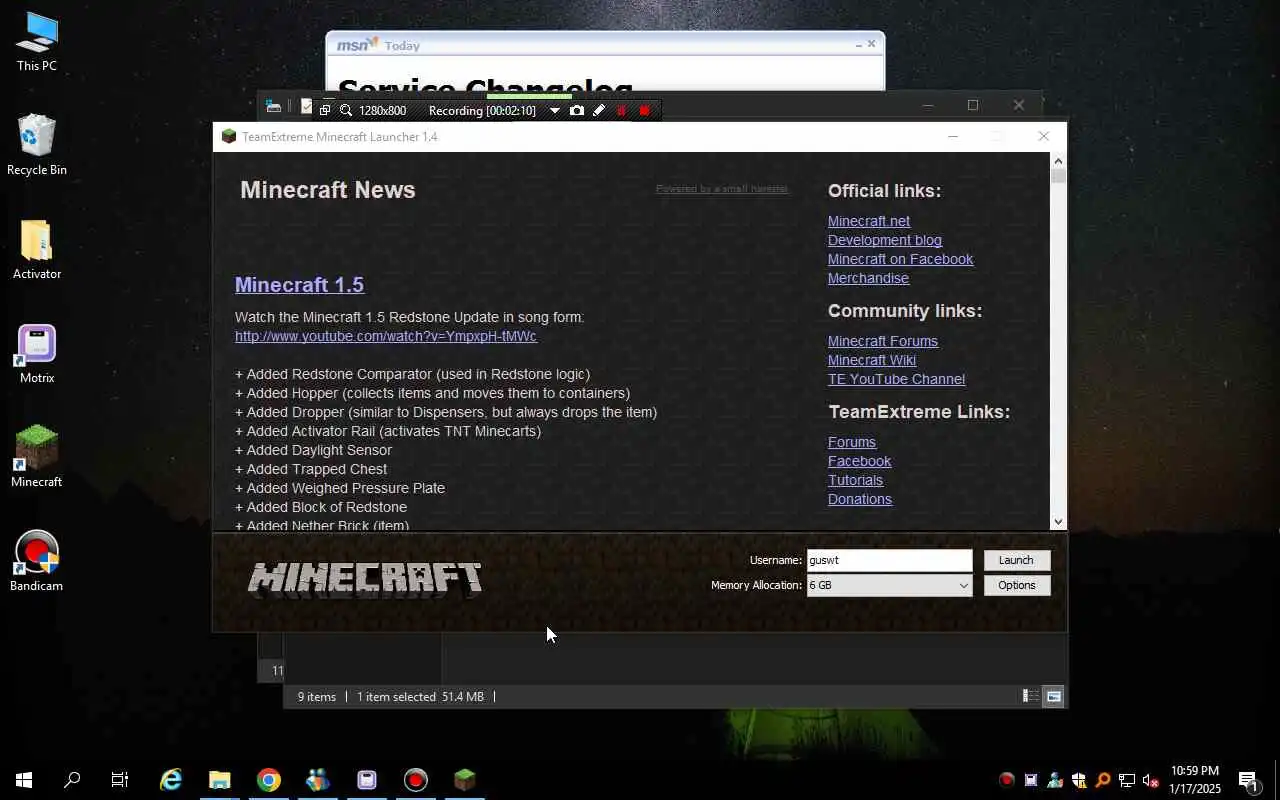This screenshot has width=1280, height=800.
Task: Select the This PC desktop icon
Action: click(37, 43)
